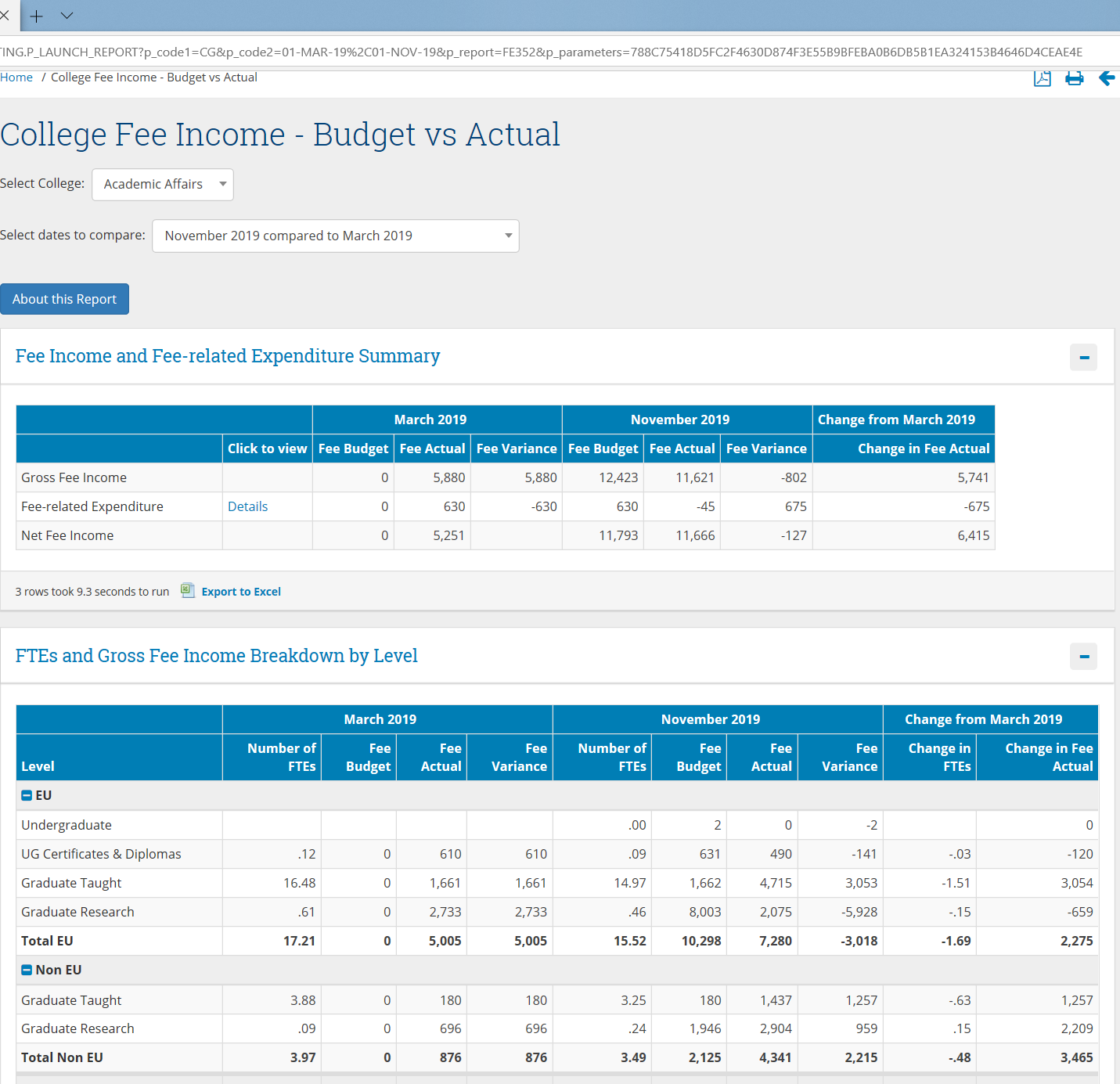
Task: Open Details for Fee-related Expenditure
Action: pyautogui.click(x=247, y=506)
